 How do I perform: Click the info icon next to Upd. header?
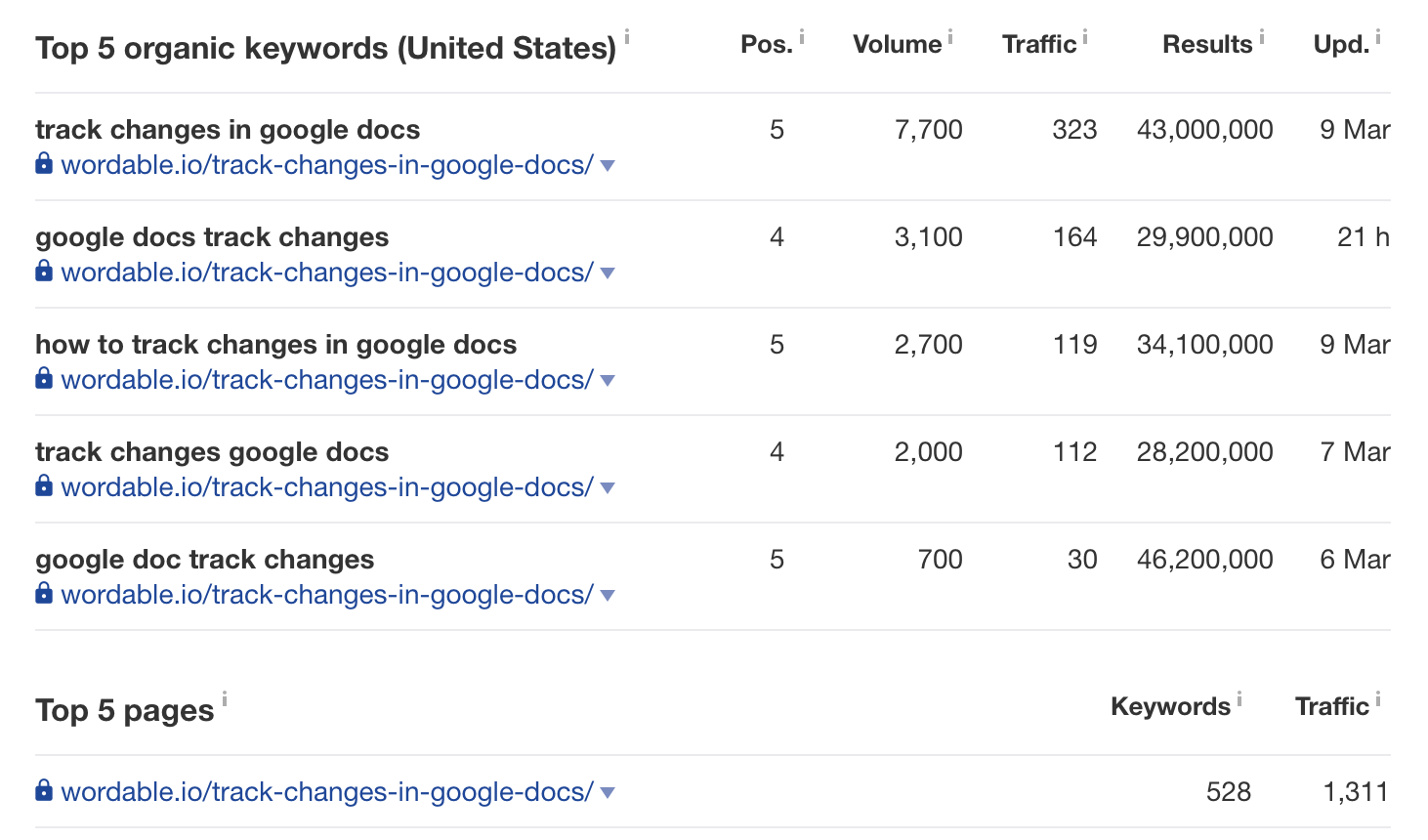1377,37
